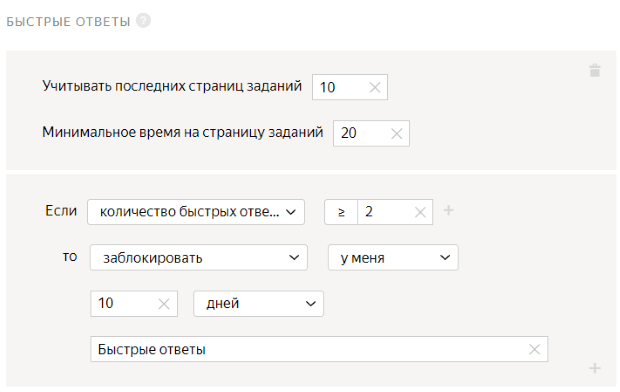
Task: Open the у меня scope dropdown
Action: pyautogui.click(x=393, y=258)
